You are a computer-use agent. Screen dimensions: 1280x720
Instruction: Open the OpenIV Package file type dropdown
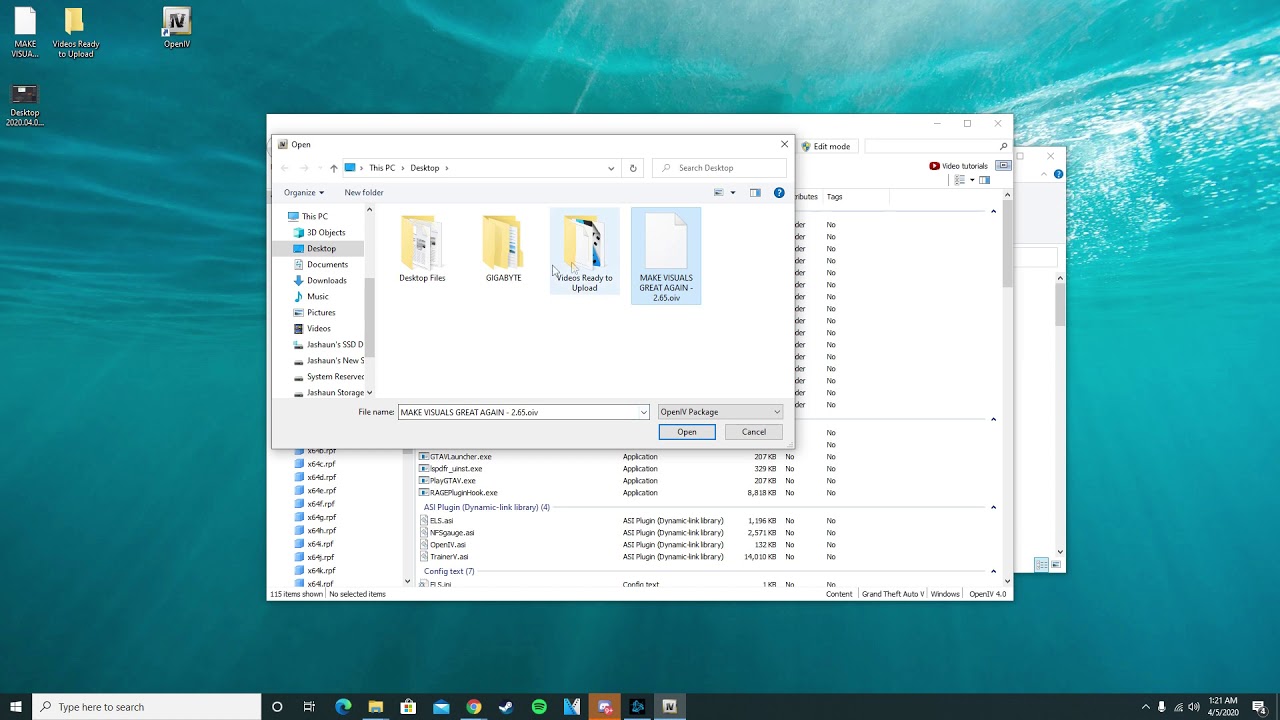(720, 412)
